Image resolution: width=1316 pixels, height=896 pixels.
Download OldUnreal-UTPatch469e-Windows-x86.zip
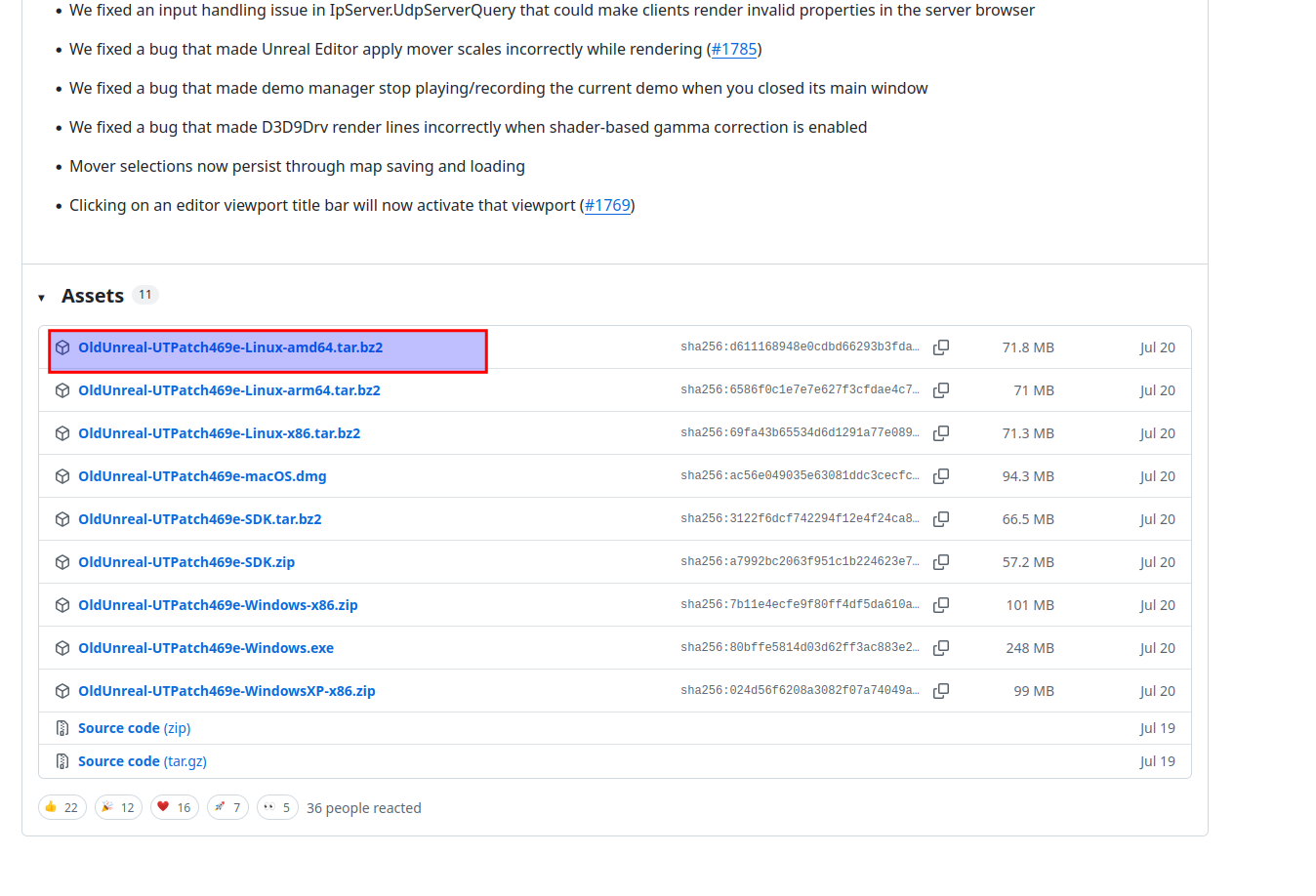[x=218, y=605]
